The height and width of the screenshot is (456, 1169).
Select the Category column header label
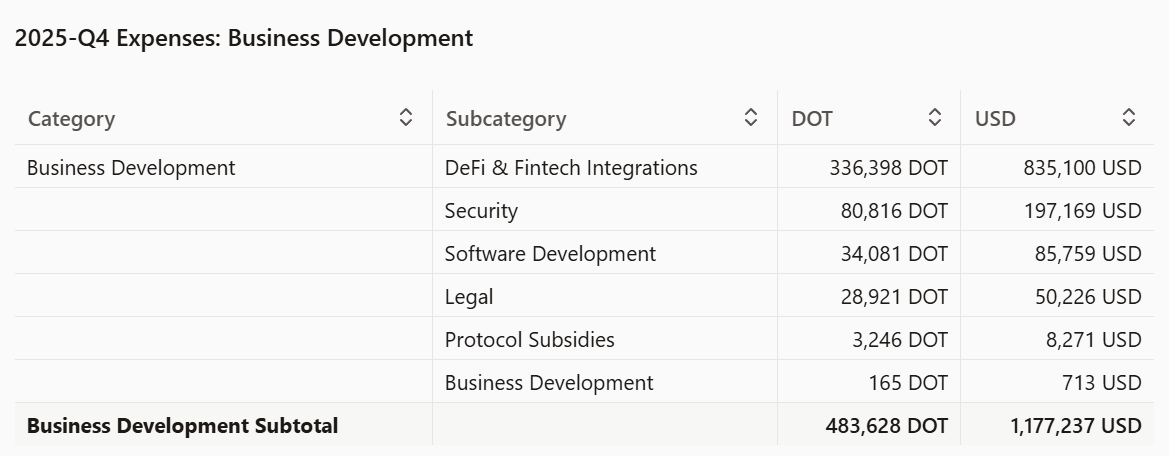71,119
